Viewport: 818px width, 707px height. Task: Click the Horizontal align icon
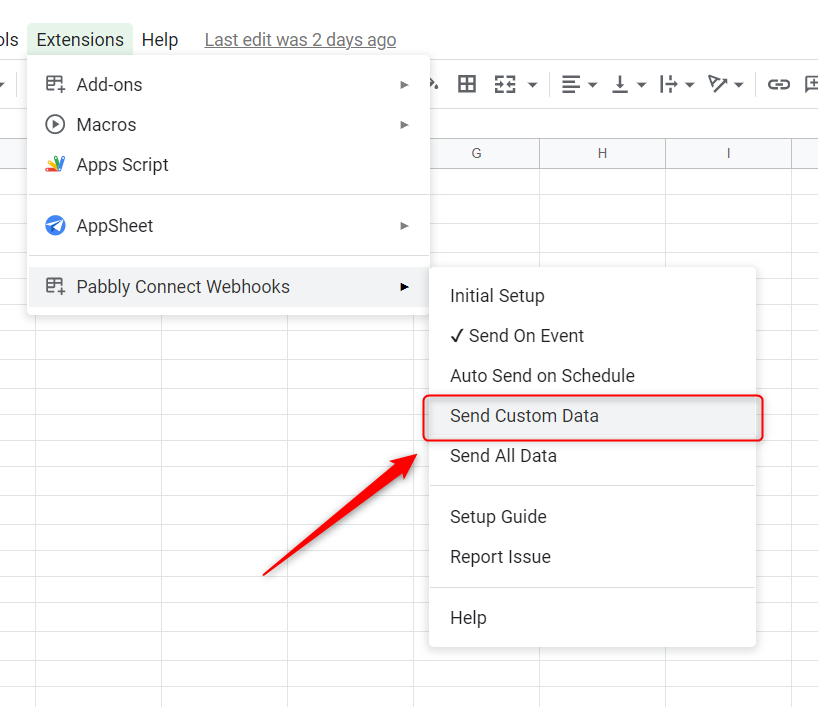[571, 84]
